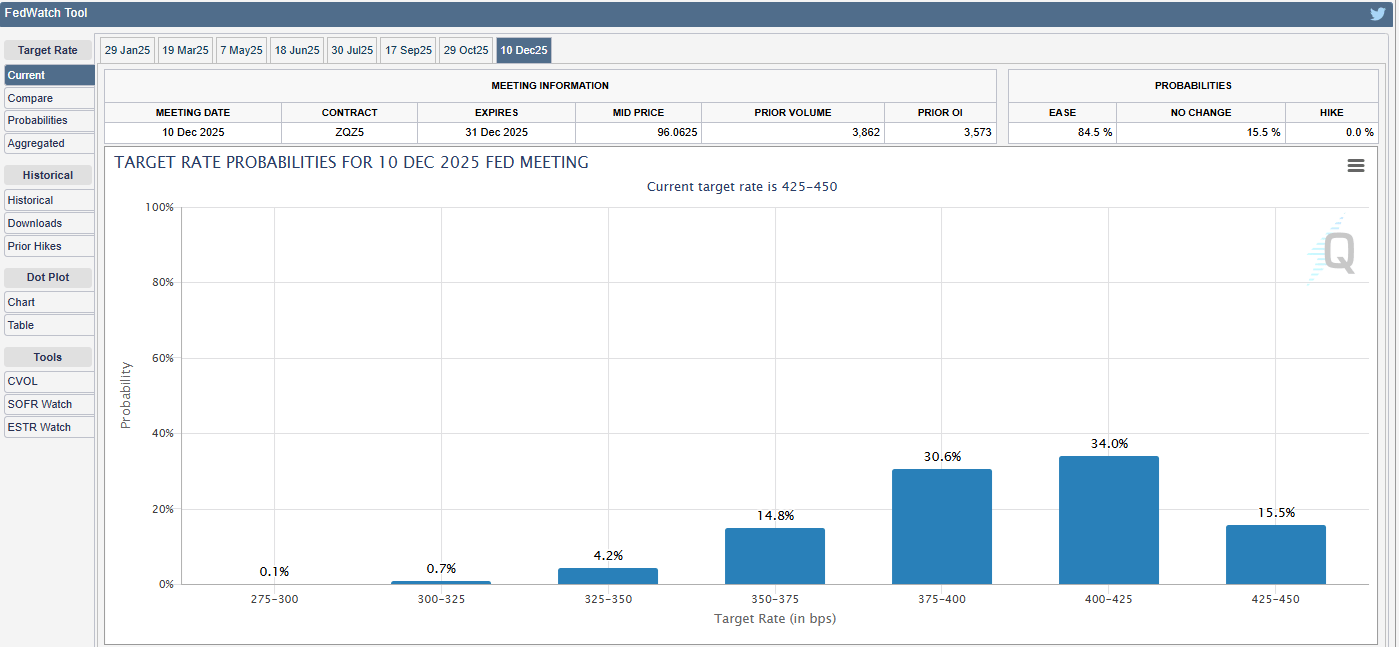Open the 7 May25 meeting tab

coord(241,49)
